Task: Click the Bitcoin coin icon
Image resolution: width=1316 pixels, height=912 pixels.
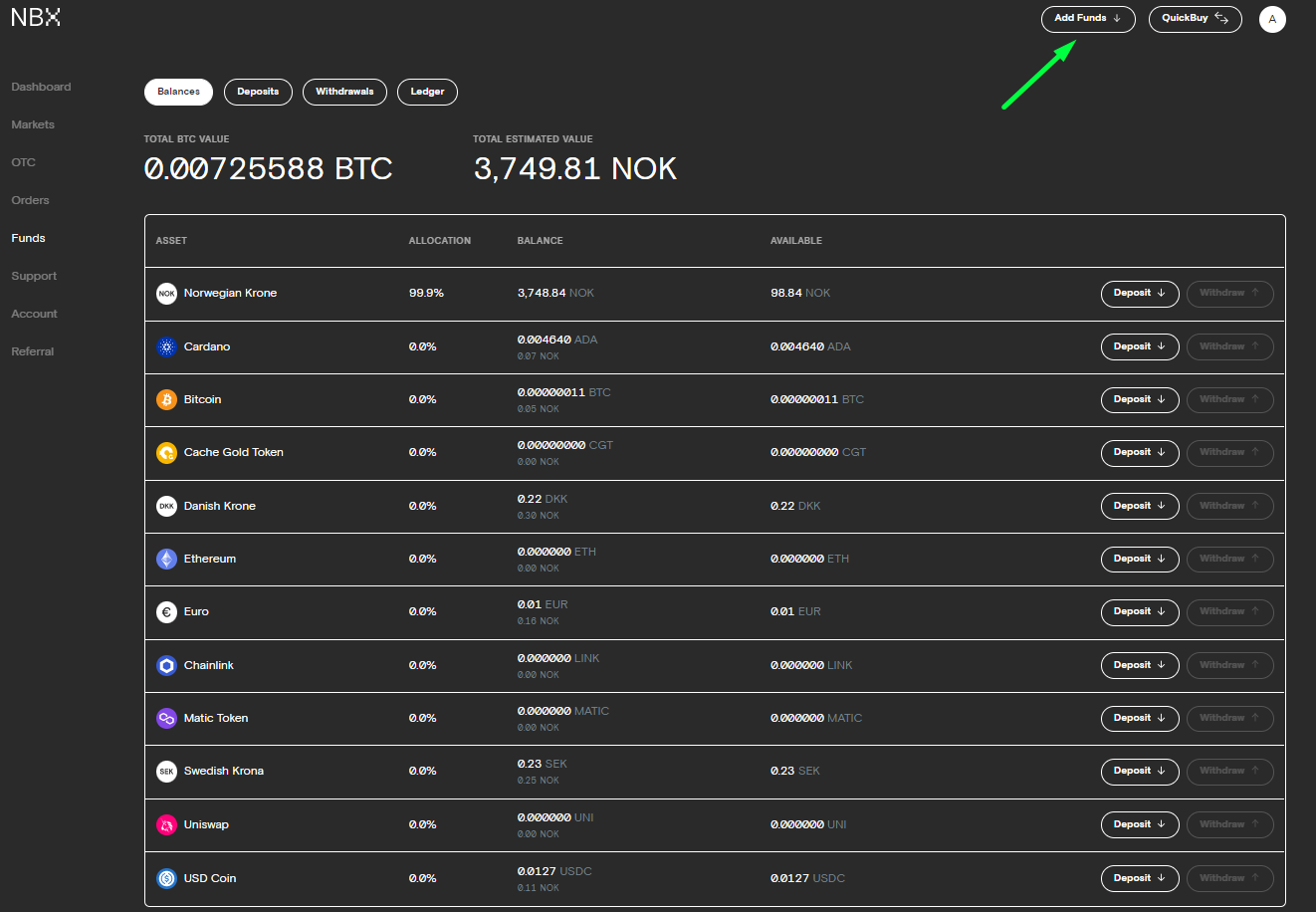Action: [166, 399]
